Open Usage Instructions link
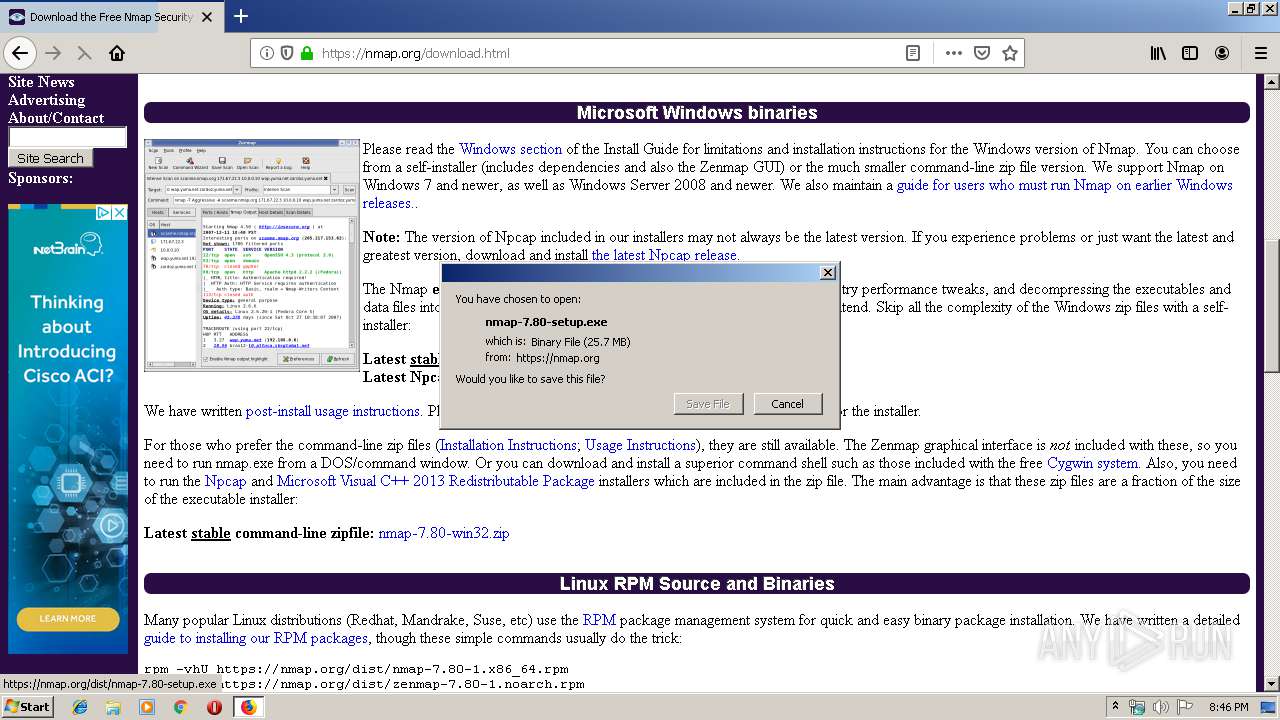 (640, 445)
